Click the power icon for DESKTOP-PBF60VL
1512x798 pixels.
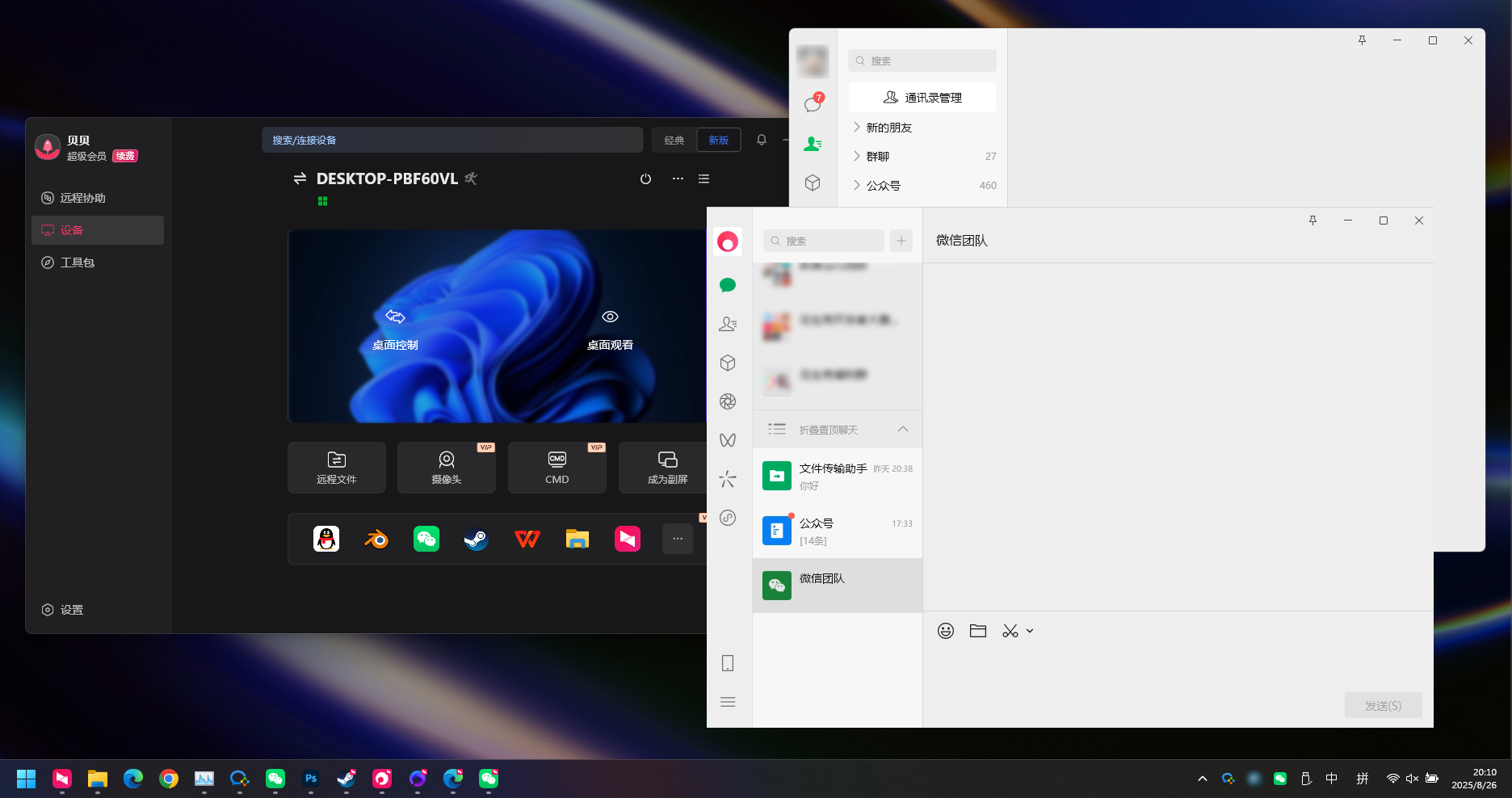pos(645,178)
